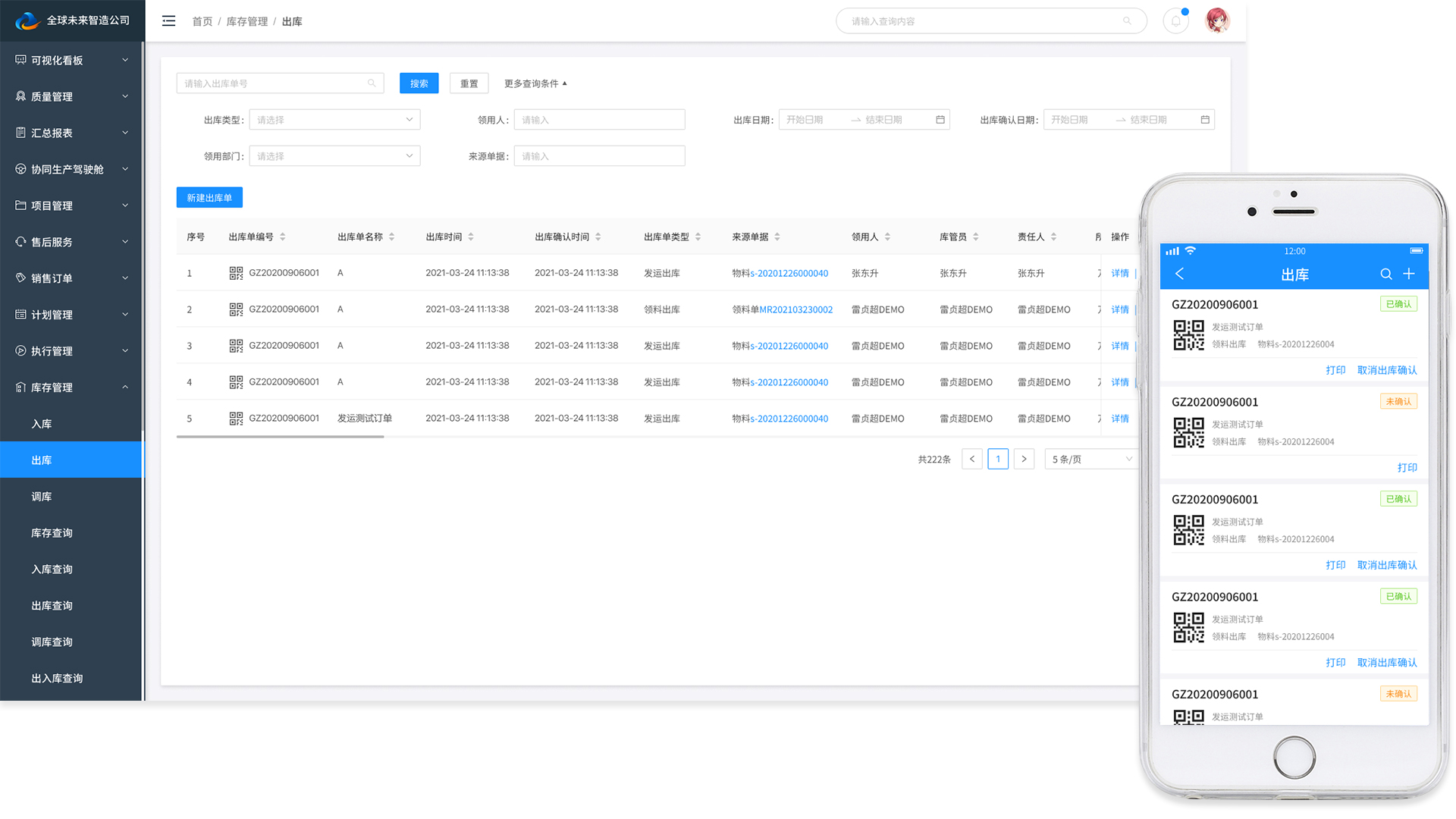
Task: Select 入库 in sidebar menu
Action: point(42,424)
